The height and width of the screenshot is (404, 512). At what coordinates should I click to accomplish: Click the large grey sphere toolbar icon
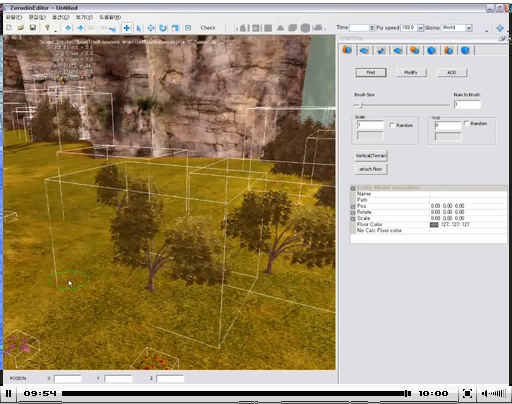305,28
